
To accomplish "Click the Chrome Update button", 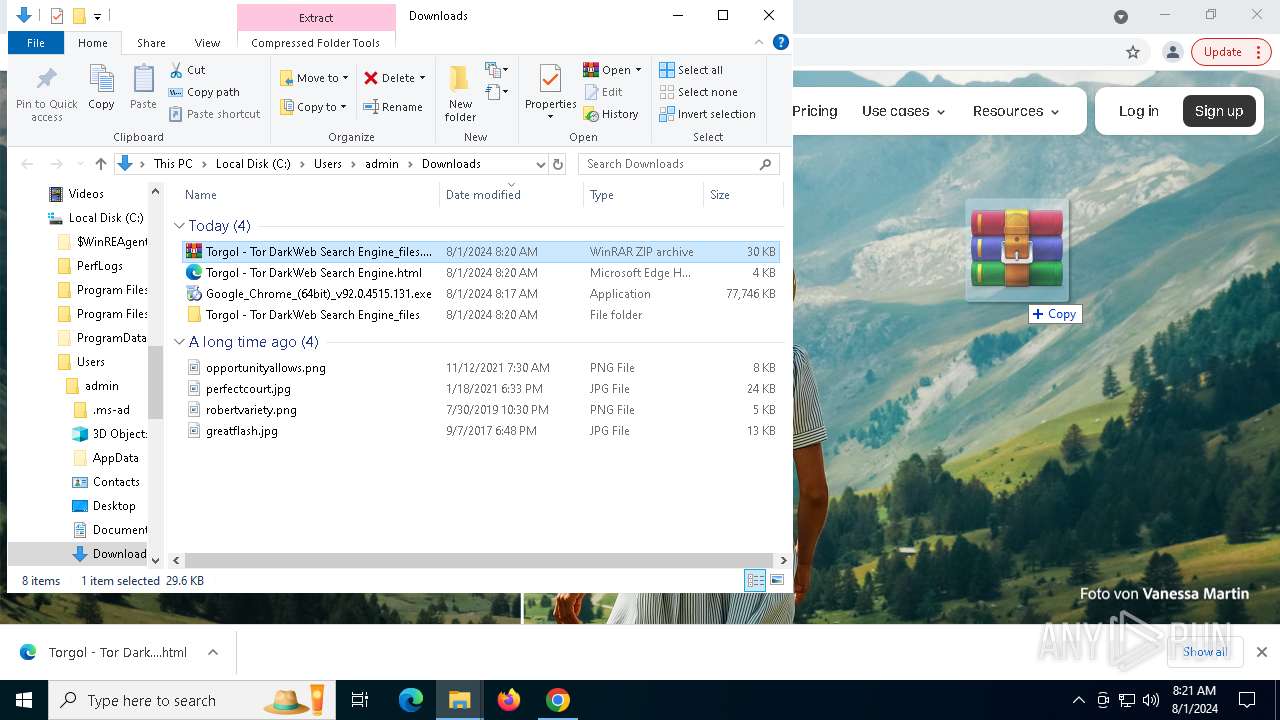I will tap(1231, 52).
